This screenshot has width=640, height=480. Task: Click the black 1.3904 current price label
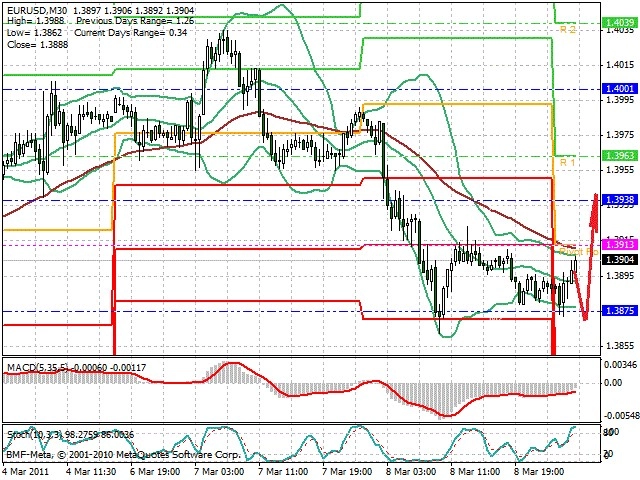point(620,260)
